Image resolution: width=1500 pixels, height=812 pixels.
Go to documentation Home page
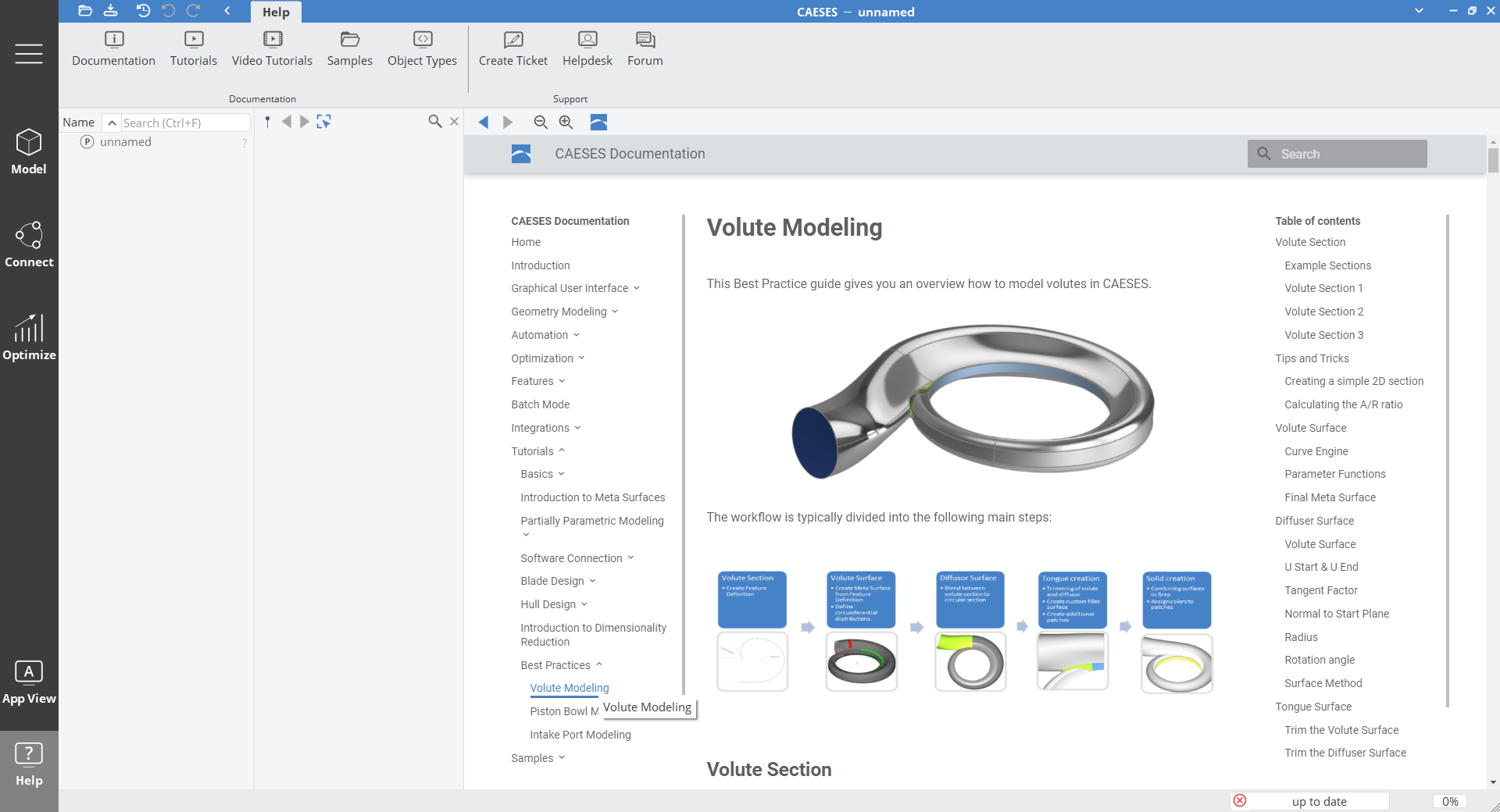[526, 242]
